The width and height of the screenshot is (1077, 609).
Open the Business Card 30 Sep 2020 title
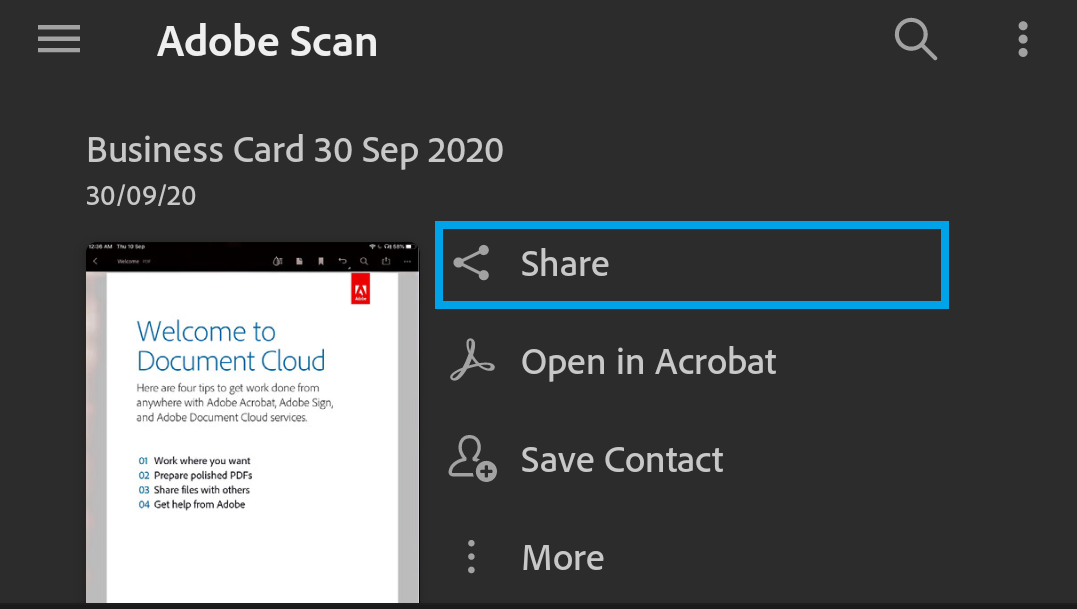(x=295, y=150)
